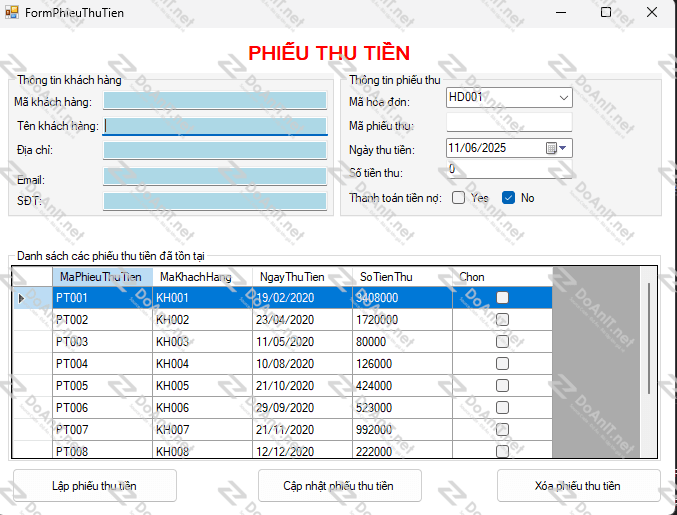Screen dimensions: 677x515
Task: Expand the Mã hóa đơn combo box
Action: (563, 98)
